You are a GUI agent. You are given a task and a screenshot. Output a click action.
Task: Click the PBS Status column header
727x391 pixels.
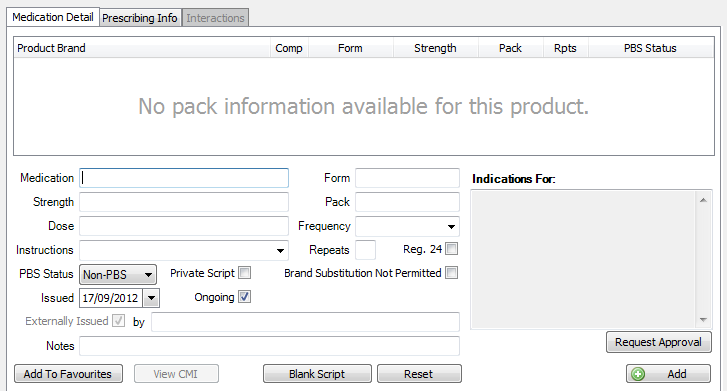650,48
